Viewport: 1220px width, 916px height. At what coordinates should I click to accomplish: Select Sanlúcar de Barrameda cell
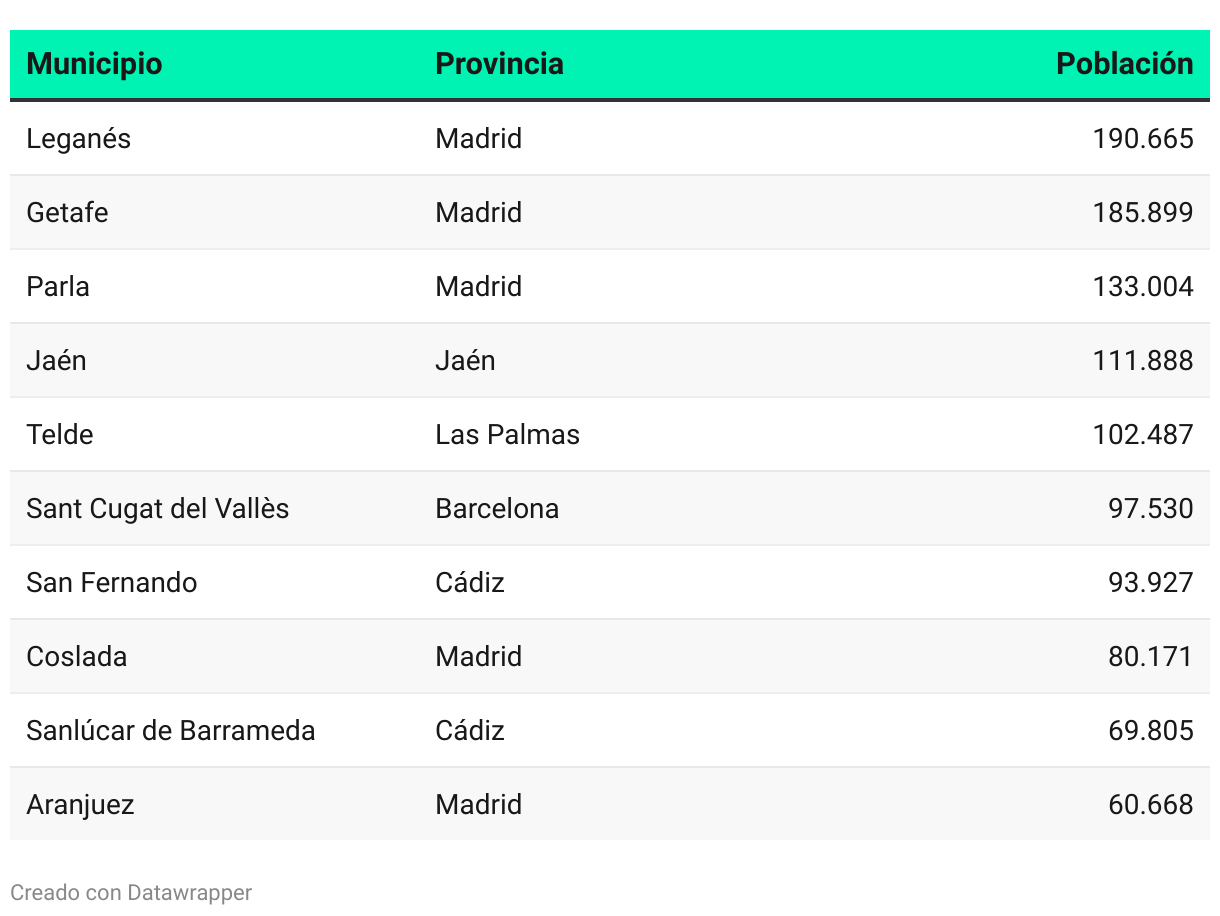[x=171, y=730]
